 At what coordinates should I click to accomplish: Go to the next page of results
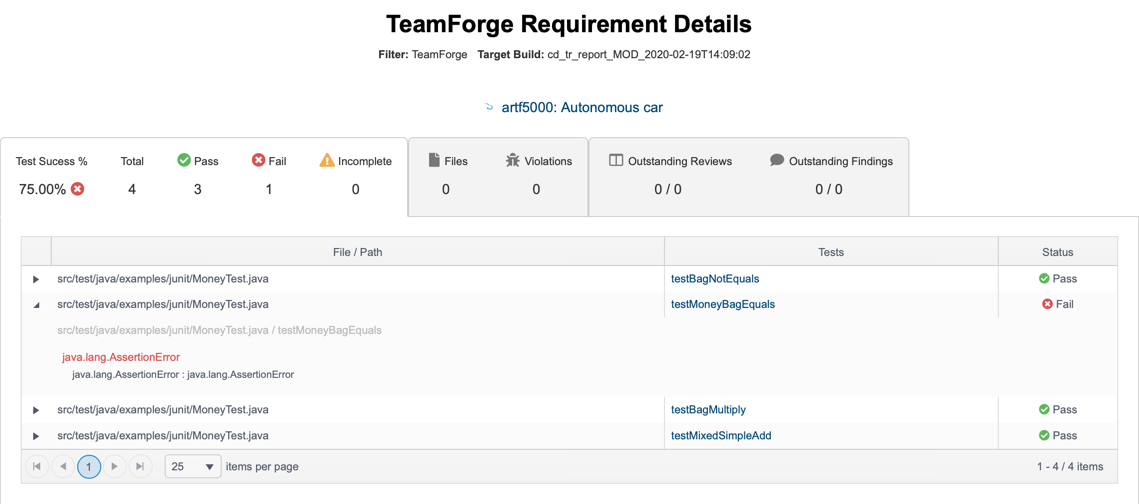[115, 466]
